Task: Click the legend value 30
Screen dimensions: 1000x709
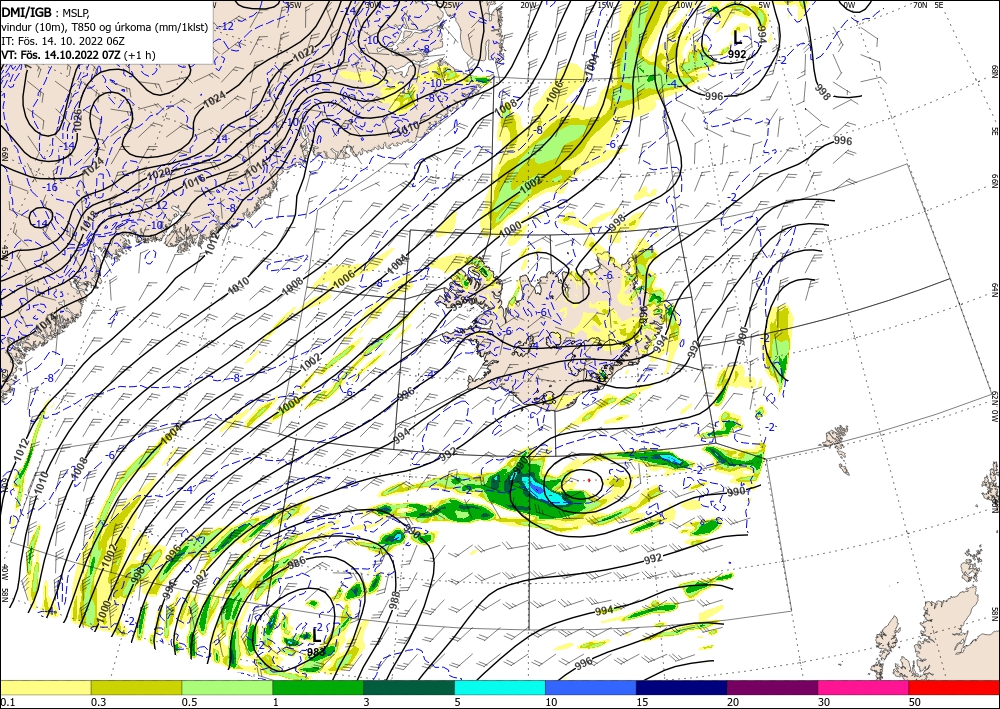Action: 824,702
